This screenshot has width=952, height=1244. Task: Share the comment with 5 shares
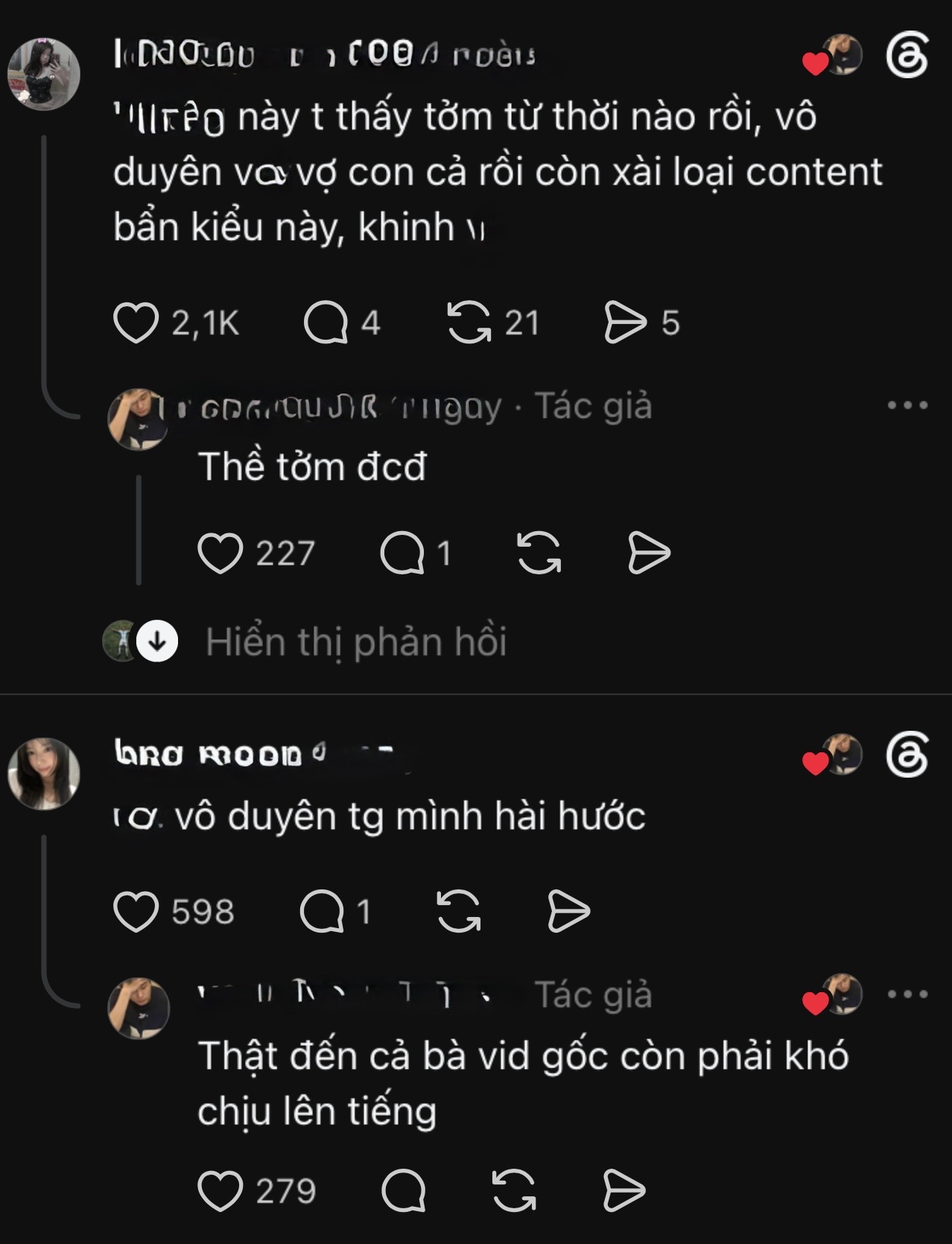624,323
